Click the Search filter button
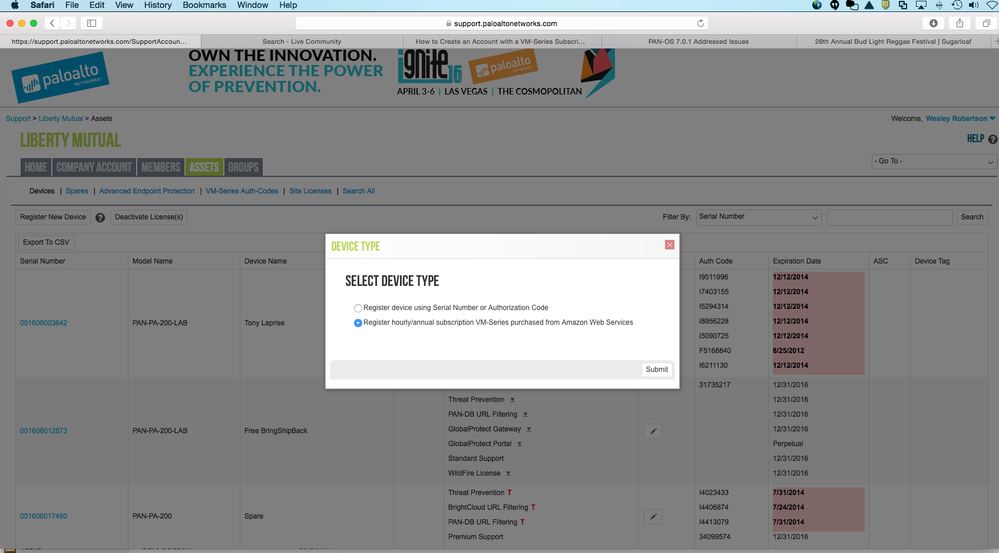Image resolution: width=999 pixels, height=553 pixels. click(972, 217)
